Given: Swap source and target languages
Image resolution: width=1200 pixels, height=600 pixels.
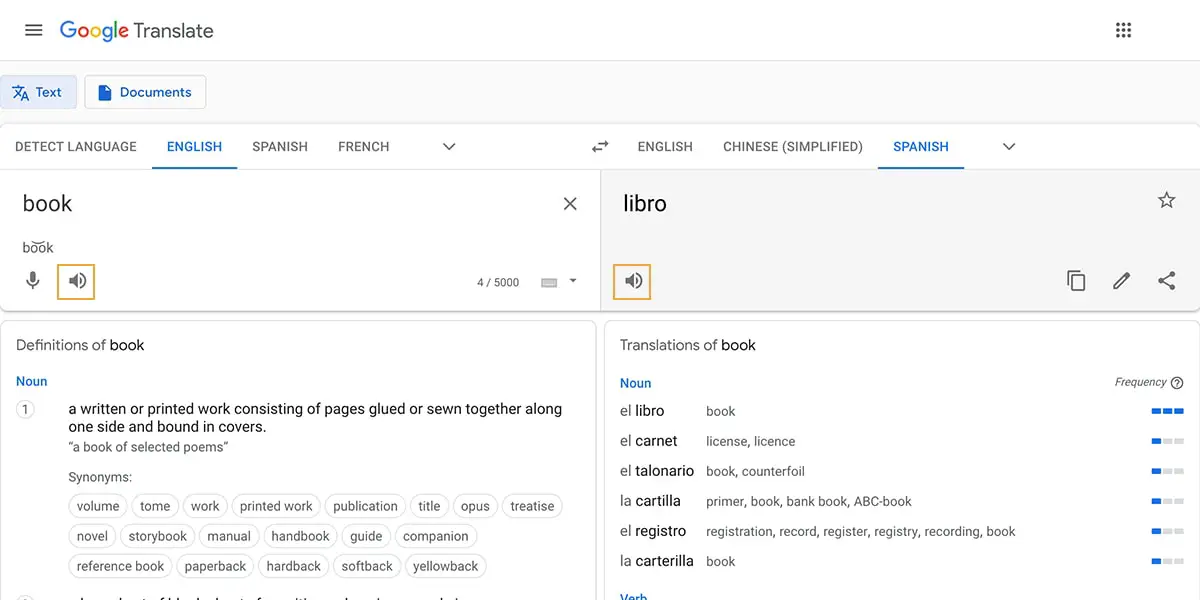Looking at the screenshot, I should (600, 146).
